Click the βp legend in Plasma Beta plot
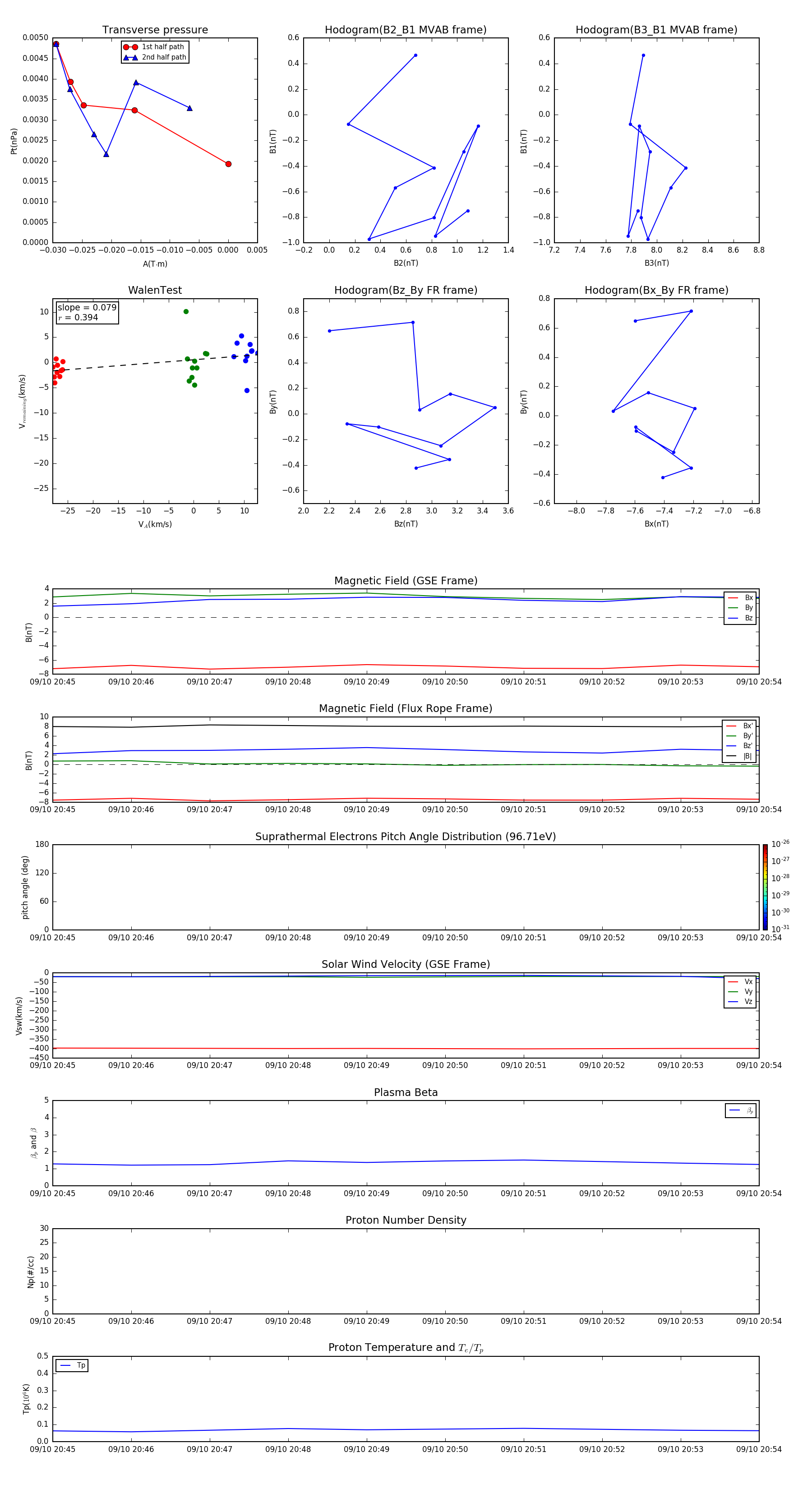812x1489 pixels. (x=741, y=1110)
